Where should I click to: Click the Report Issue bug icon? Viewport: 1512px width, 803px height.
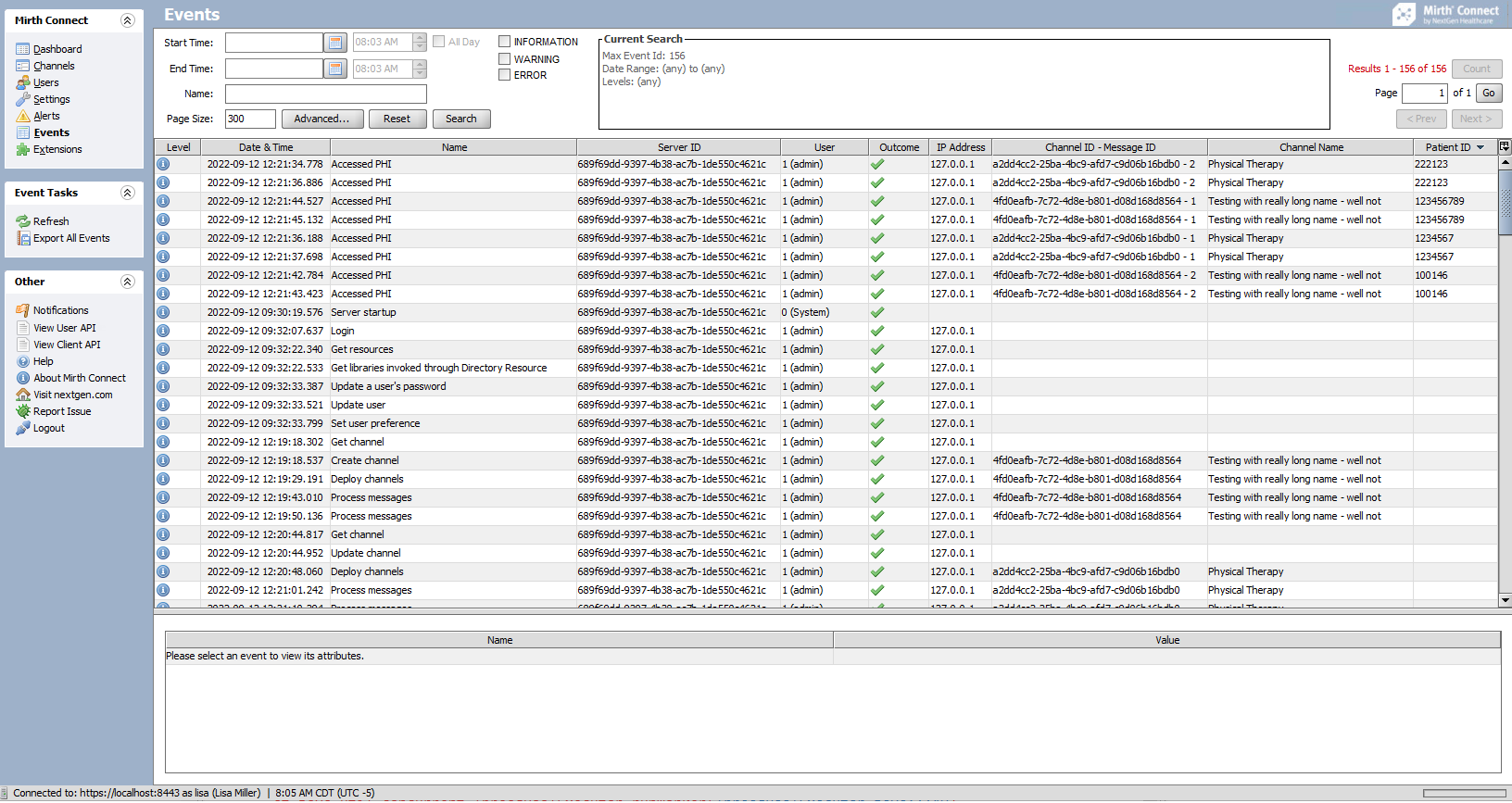[x=23, y=411]
